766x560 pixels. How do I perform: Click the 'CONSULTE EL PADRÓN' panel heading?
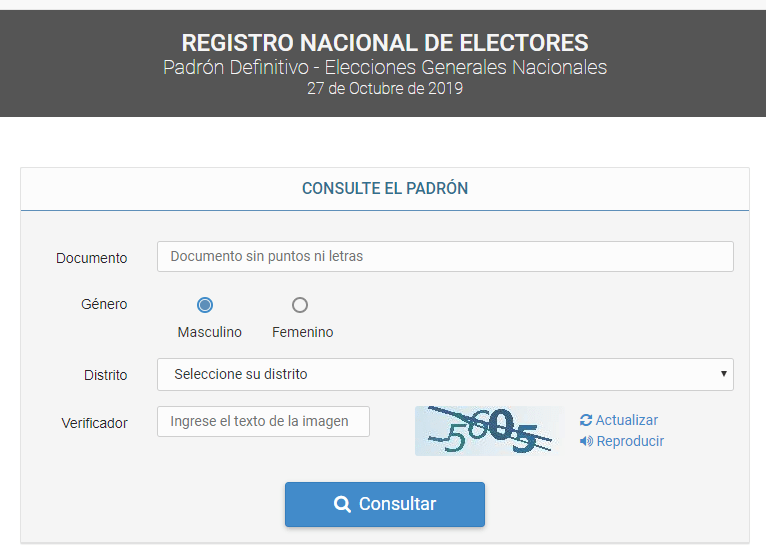[x=385, y=188]
